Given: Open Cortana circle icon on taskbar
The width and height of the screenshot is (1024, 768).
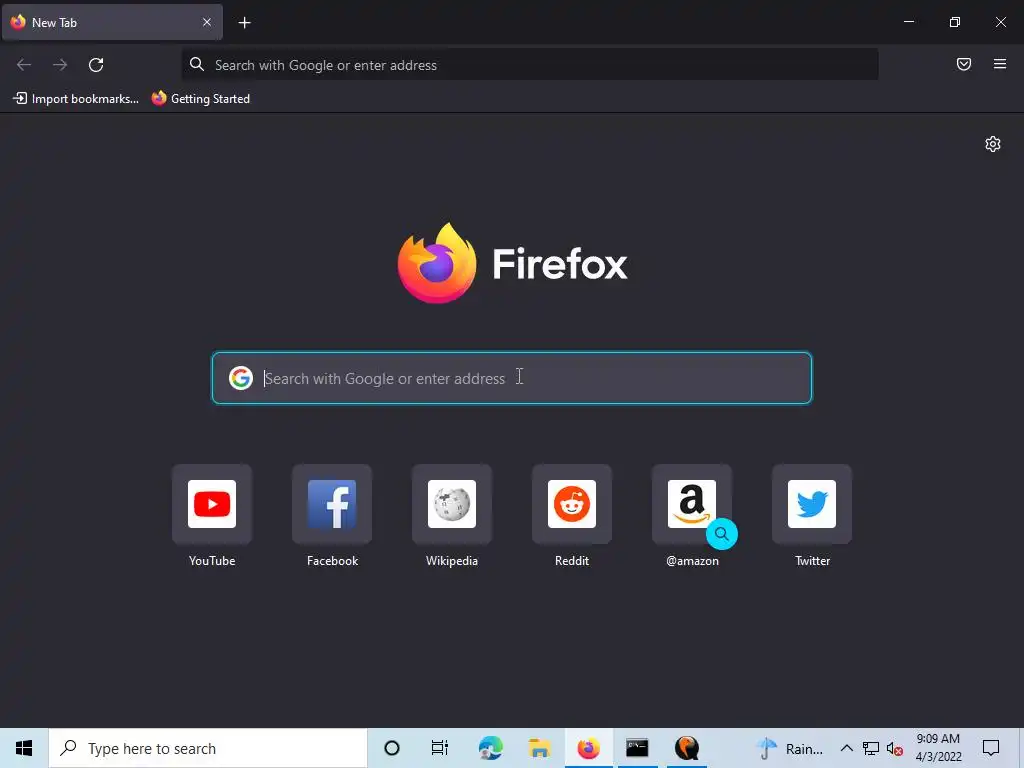Looking at the screenshot, I should pos(392,748).
